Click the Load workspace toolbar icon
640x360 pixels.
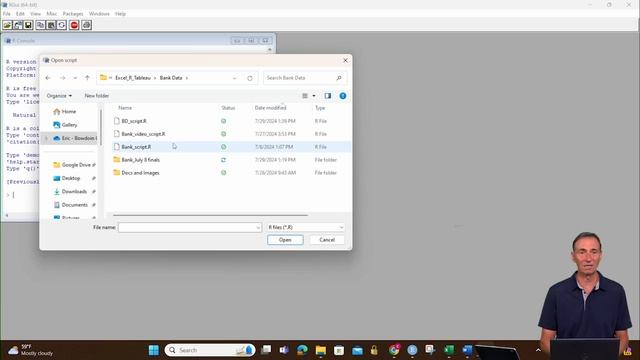click(x=18, y=25)
